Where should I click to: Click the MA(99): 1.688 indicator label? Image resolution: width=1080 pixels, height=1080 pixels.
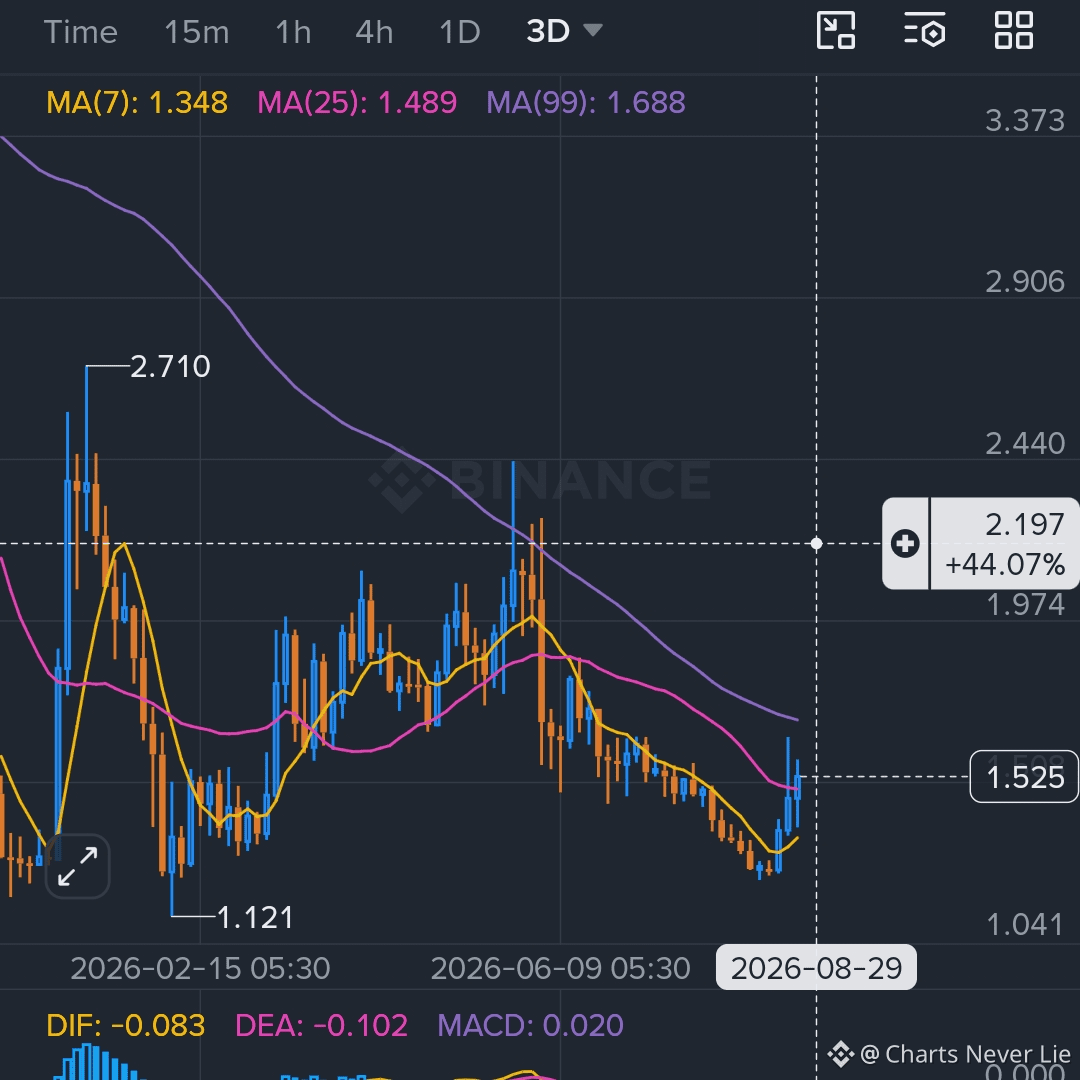(x=585, y=103)
